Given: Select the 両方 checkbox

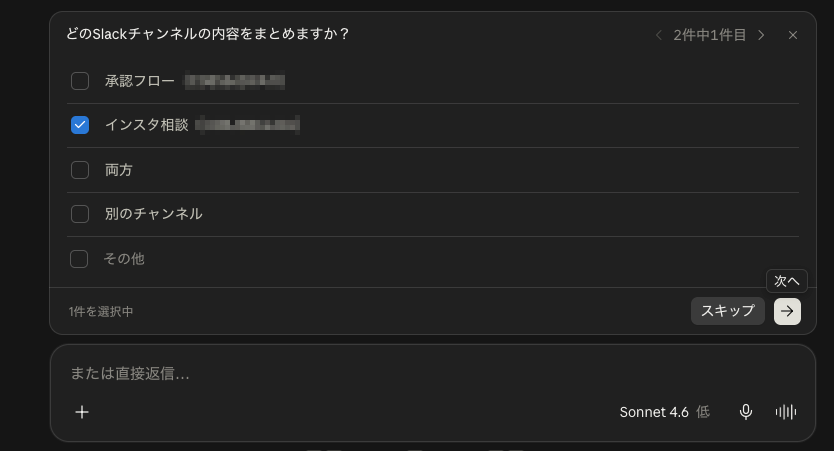Looking at the screenshot, I should tap(80, 170).
